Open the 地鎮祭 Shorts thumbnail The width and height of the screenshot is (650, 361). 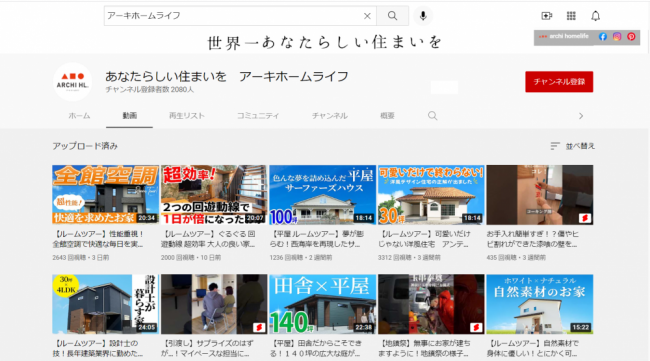431,304
